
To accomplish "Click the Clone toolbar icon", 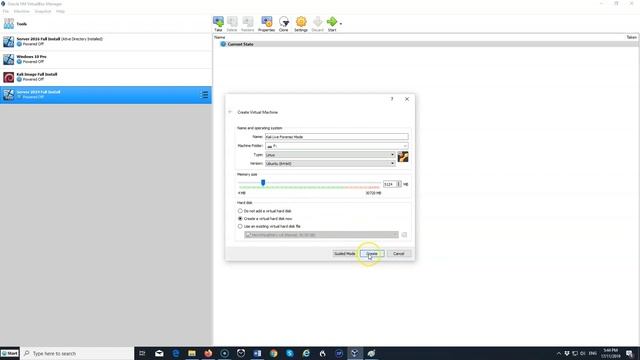I will pos(284,24).
